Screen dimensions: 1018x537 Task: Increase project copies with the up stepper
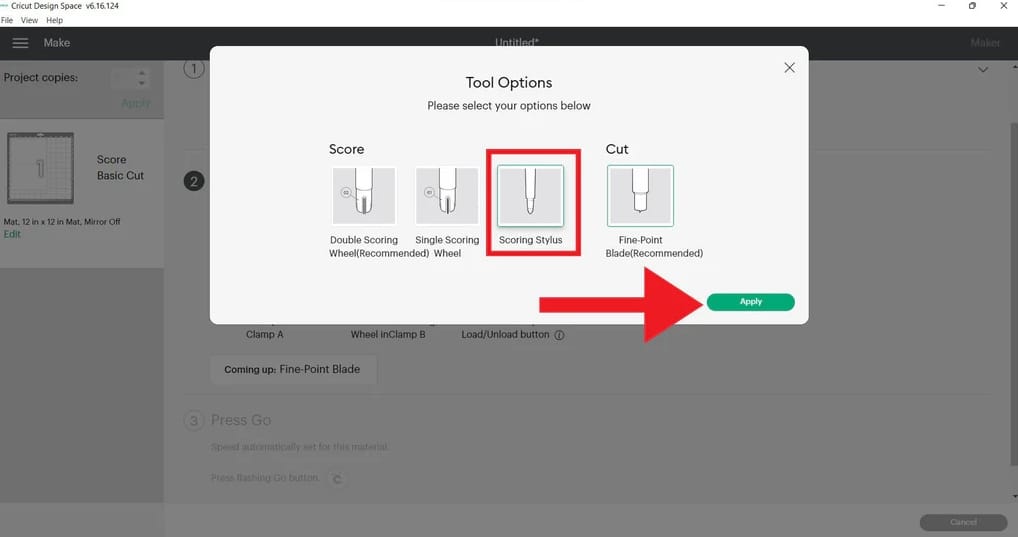(x=142, y=73)
